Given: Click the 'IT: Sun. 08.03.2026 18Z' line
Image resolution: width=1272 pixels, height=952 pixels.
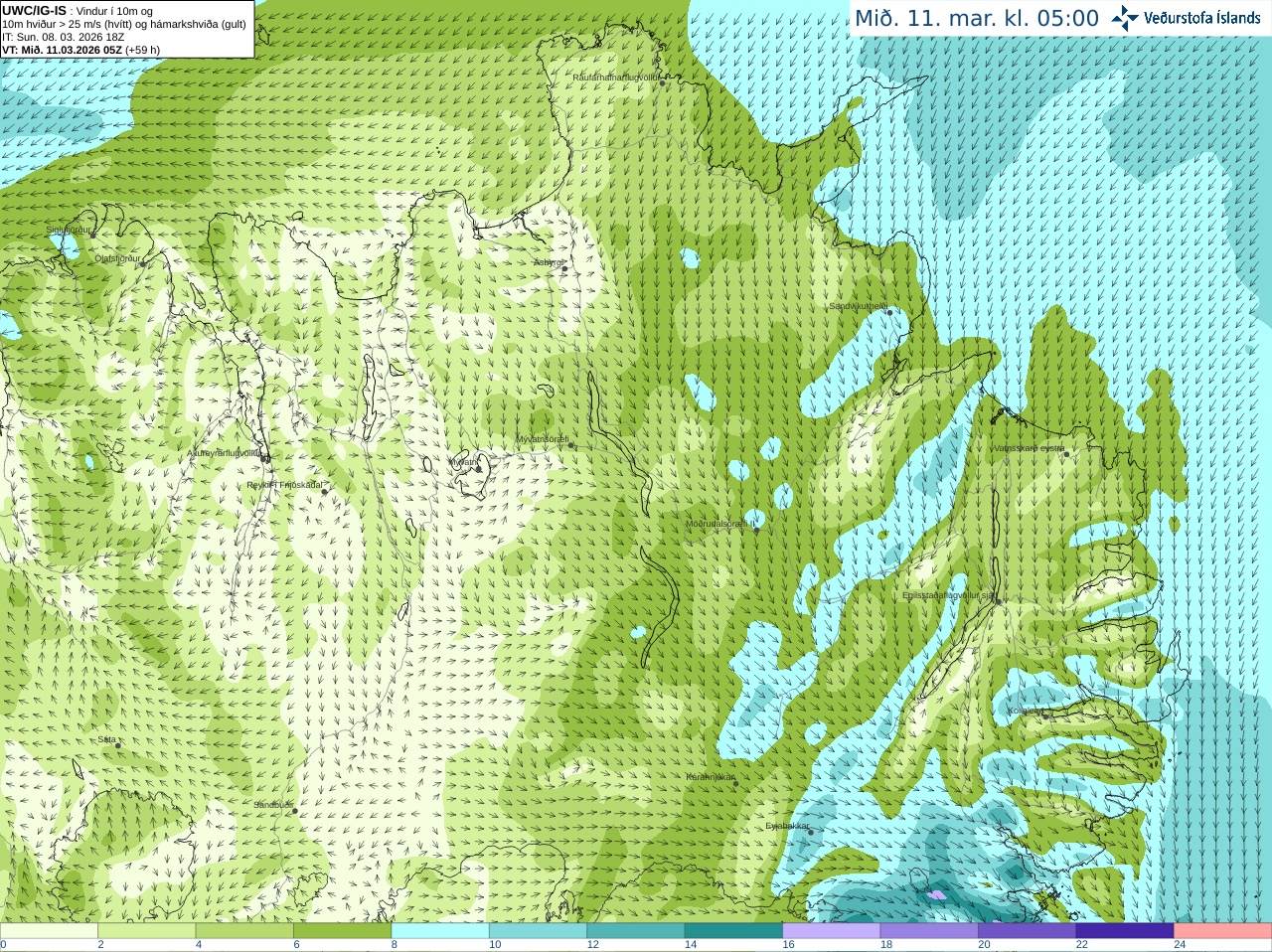Looking at the screenshot, I should click(x=64, y=37).
